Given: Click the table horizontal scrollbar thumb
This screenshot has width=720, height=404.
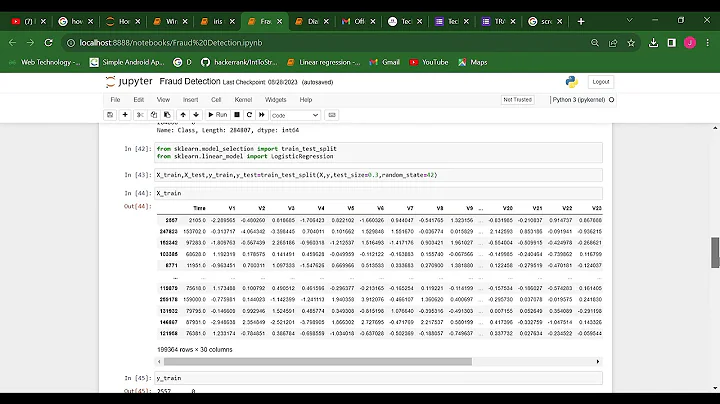Looking at the screenshot, I should (318, 362).
